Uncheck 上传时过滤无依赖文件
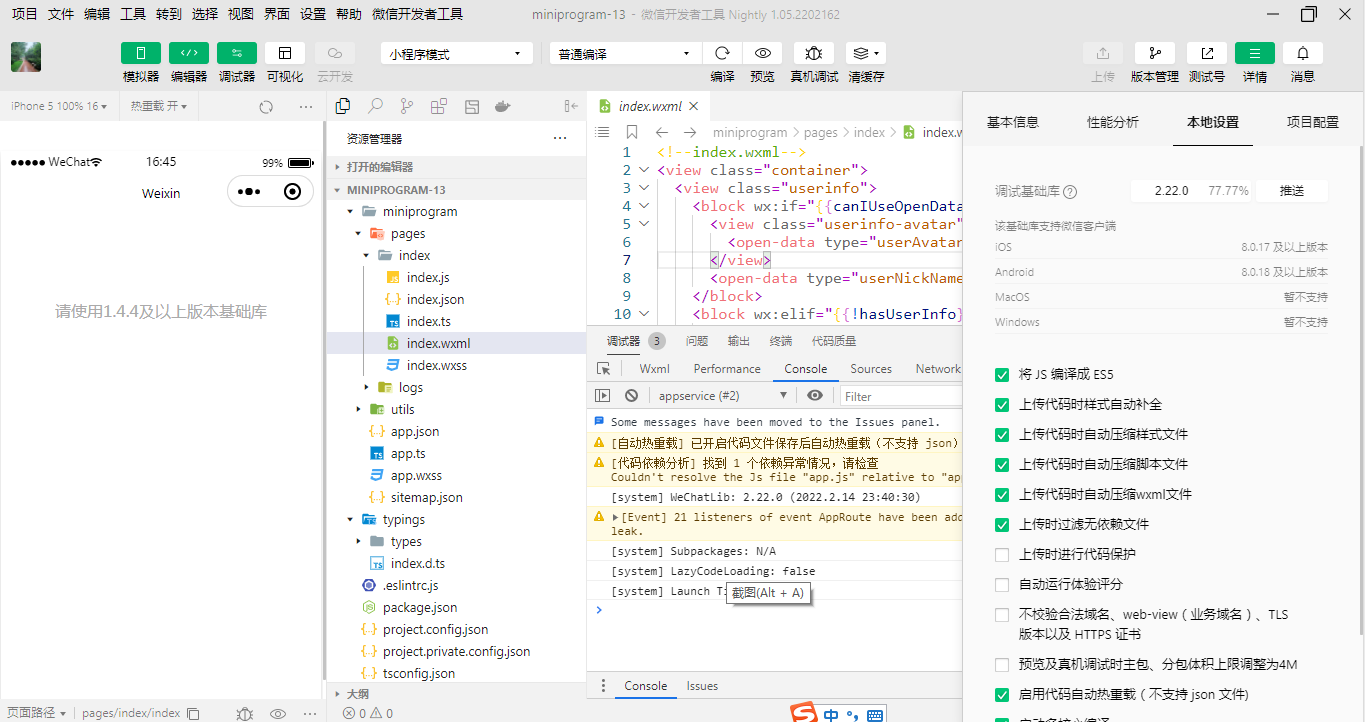The image size is (1365, 722). click(x=1002, y=525)
